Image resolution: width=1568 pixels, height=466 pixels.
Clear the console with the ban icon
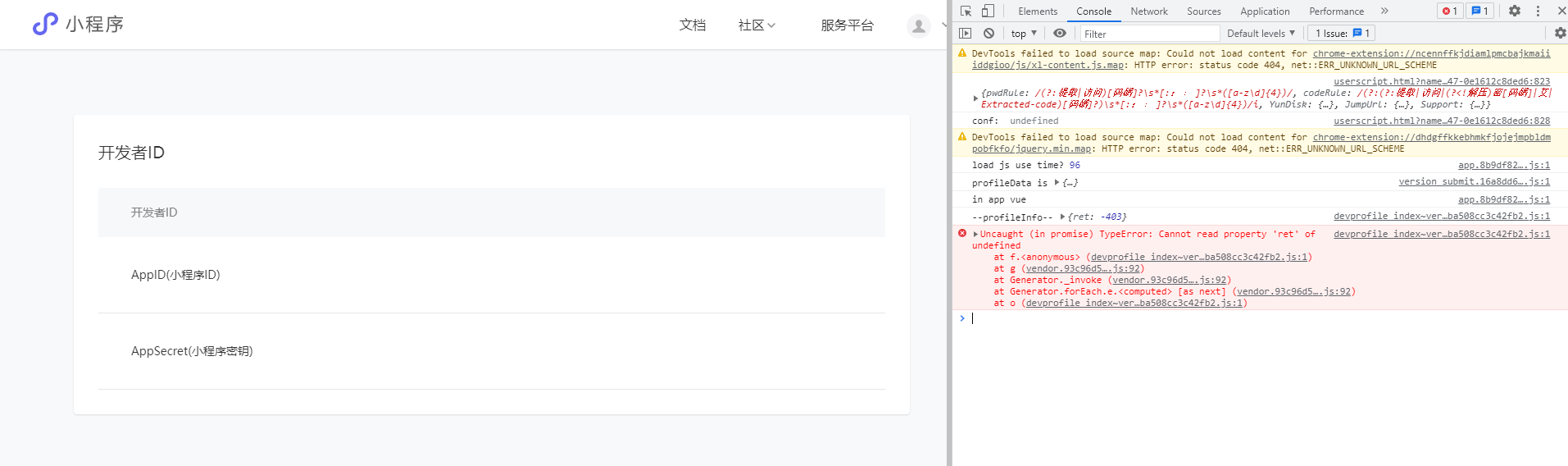coord(989,33)
